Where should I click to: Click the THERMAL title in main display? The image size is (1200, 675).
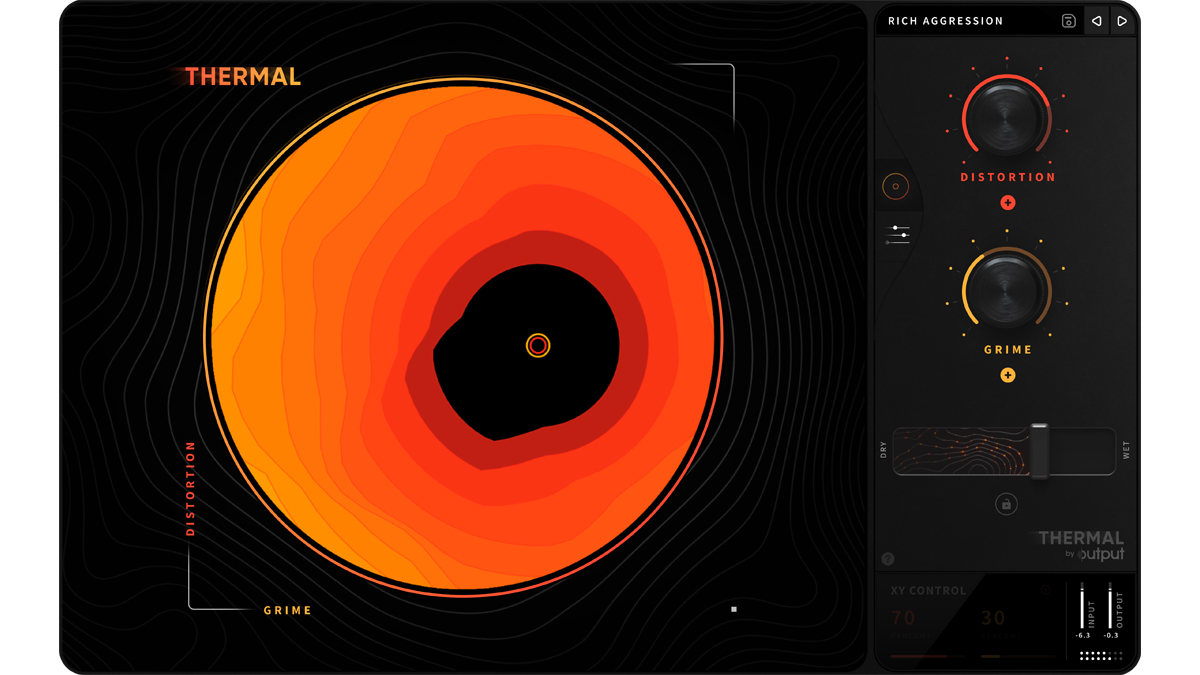[242, 77]
